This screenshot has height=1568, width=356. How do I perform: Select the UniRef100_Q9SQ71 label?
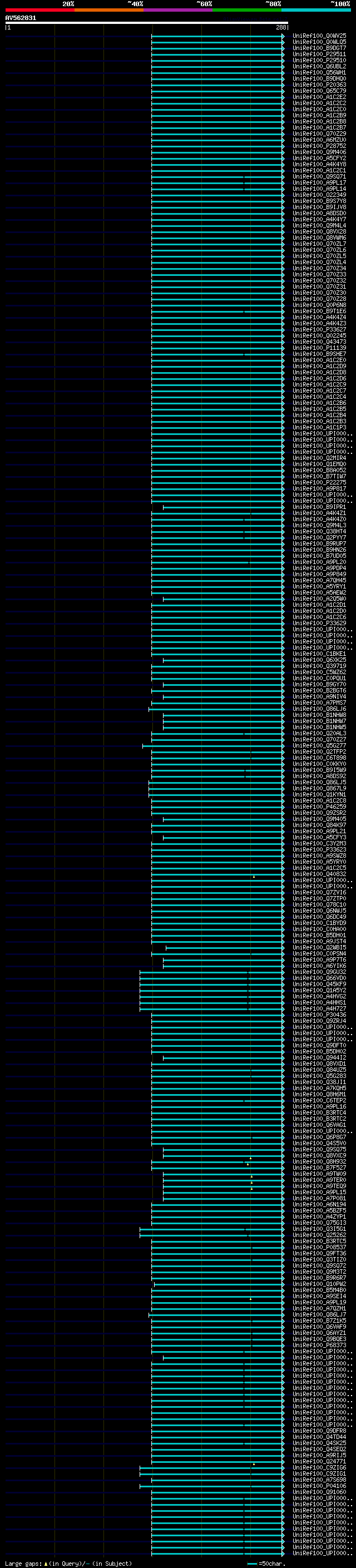(x=319, y=176)
